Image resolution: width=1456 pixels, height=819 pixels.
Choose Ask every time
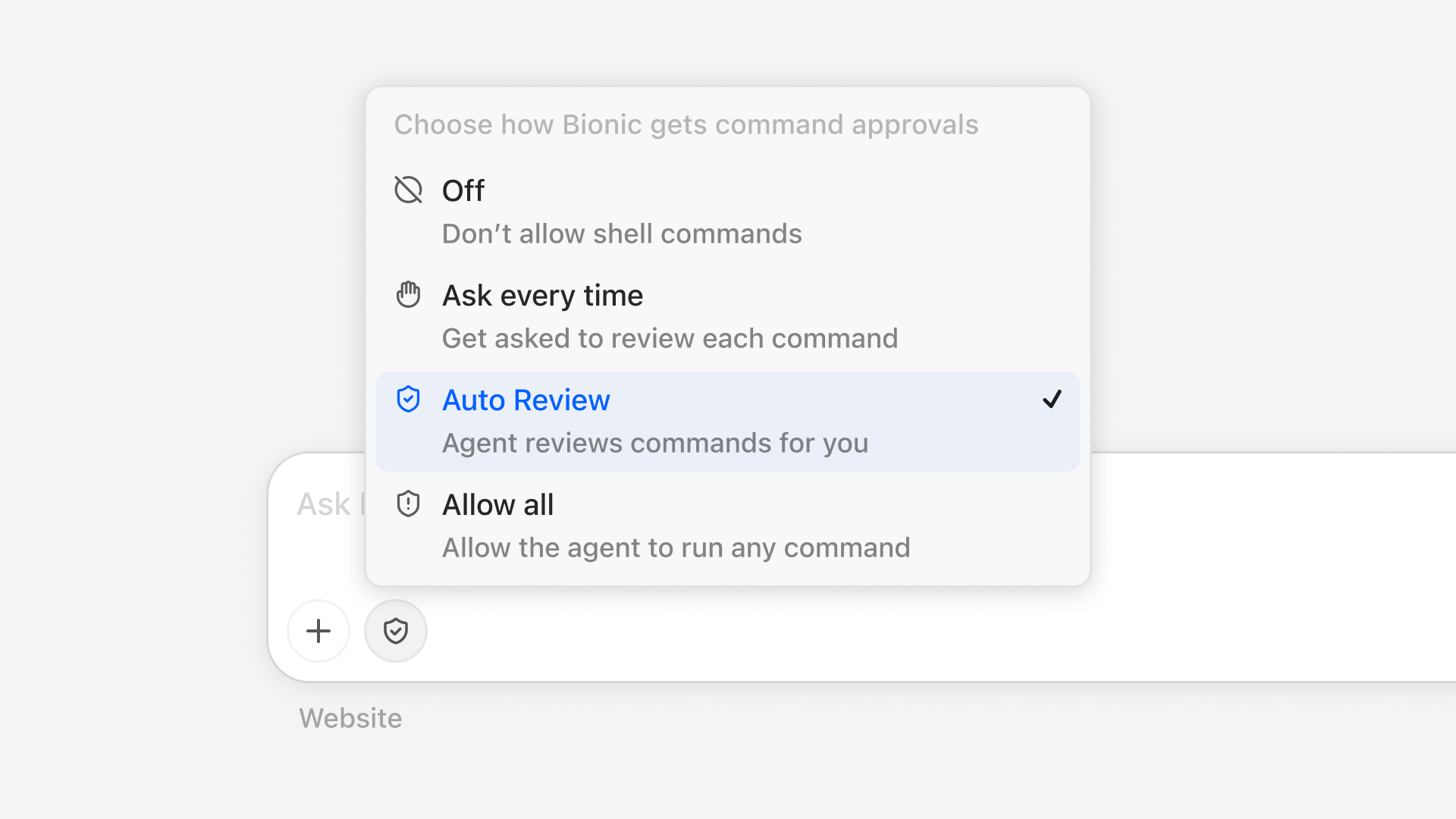point(728,317)
